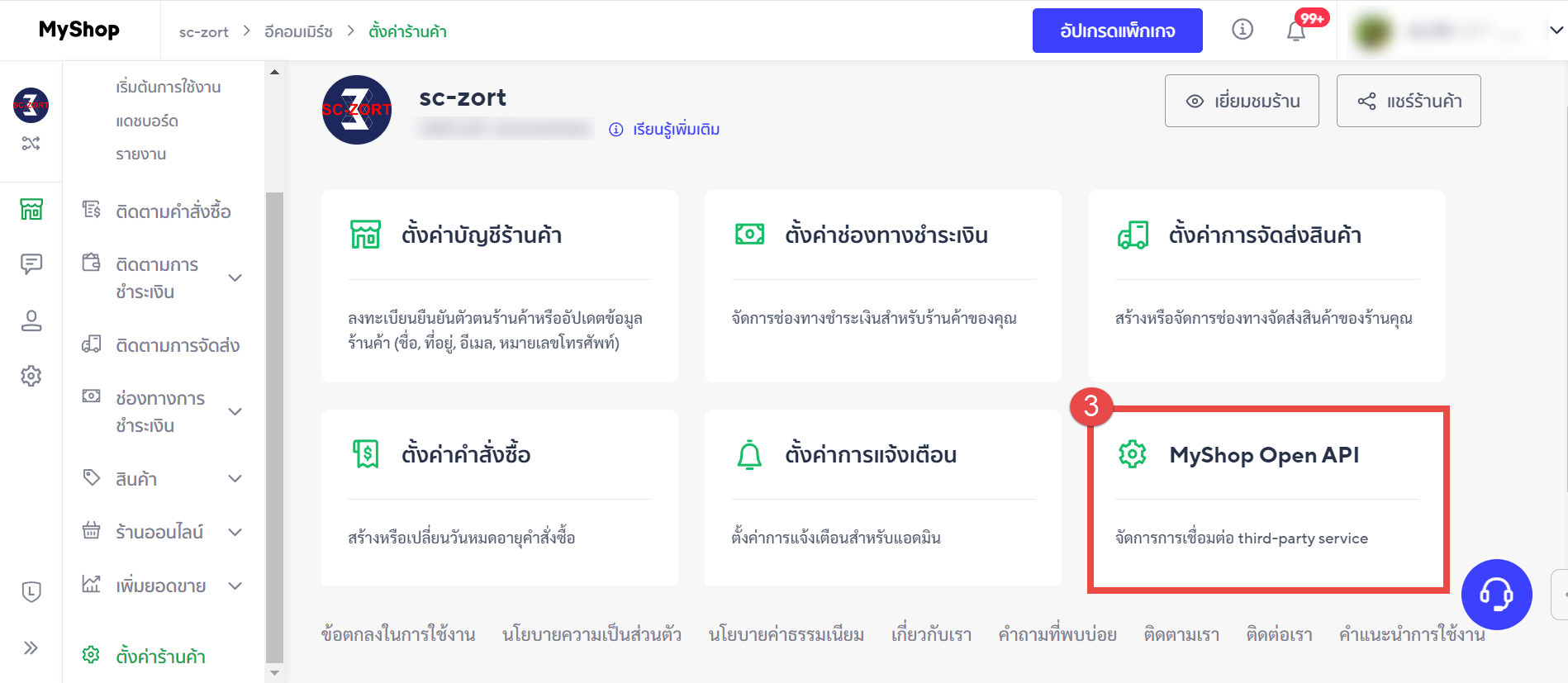This screenshot has width=1568, height=683.
Task: Click the เพิ่มยอดขาย chart icon in sidebar
Action: [91, 584]
